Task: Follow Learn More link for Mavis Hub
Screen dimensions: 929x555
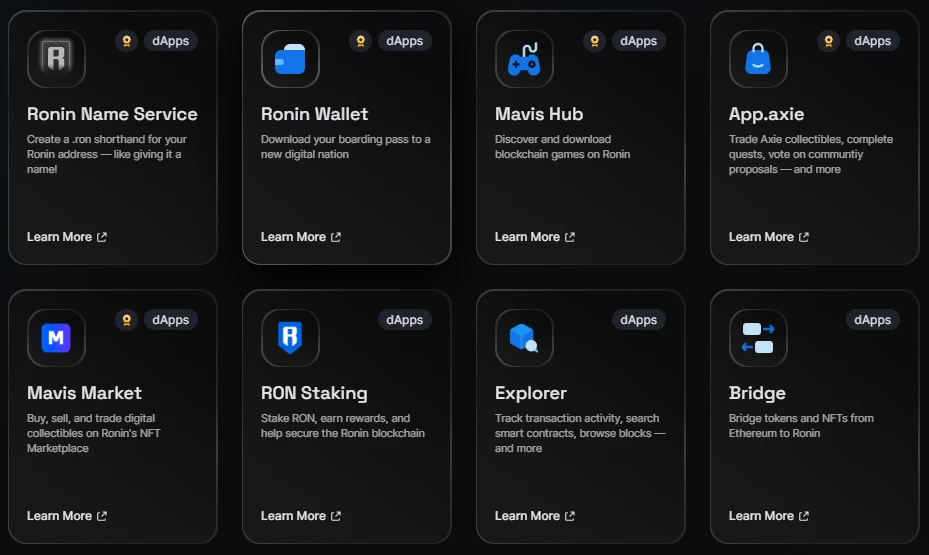Action: (x=535, y=237)
